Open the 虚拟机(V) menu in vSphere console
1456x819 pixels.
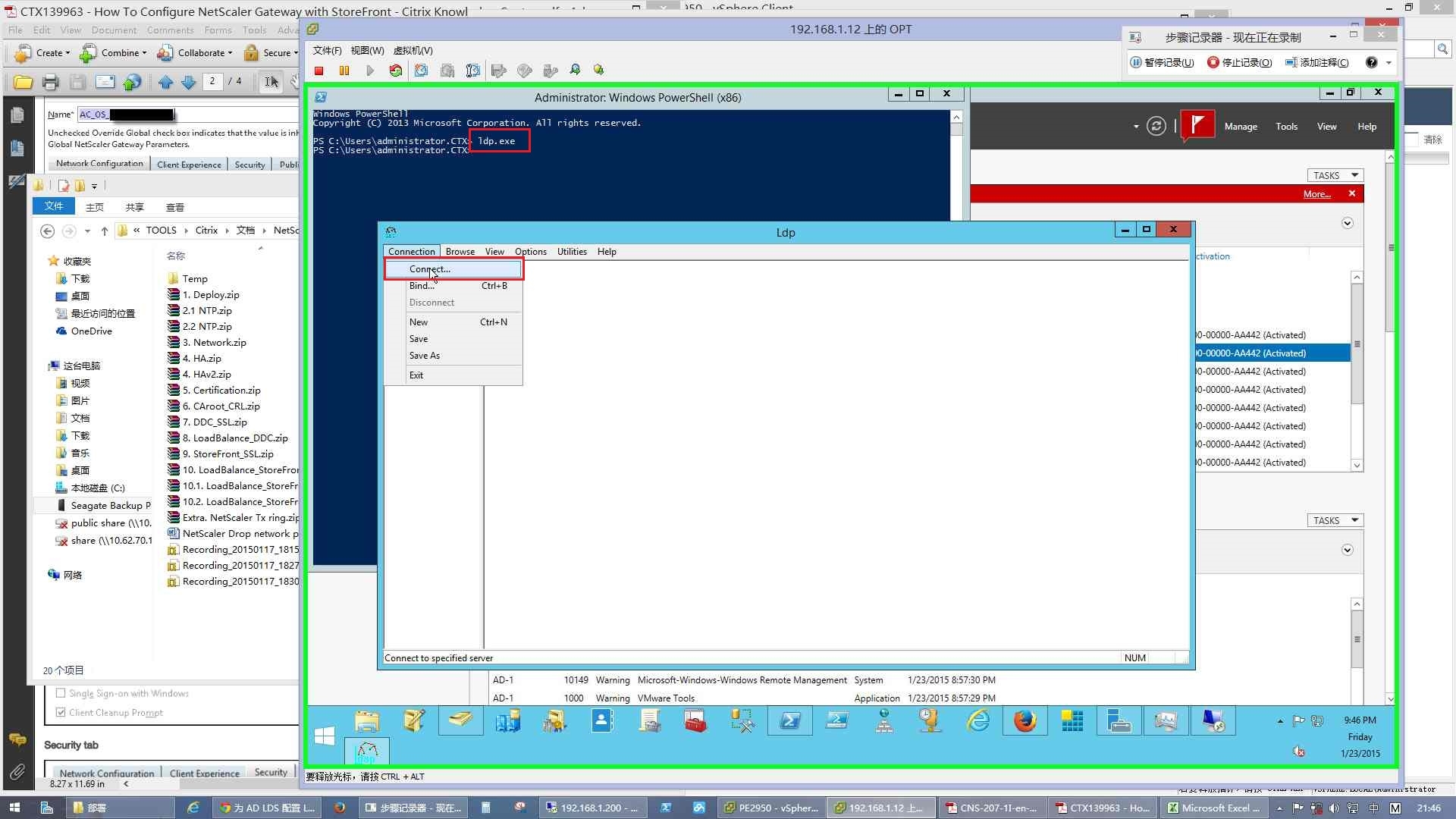pos(413,51)
